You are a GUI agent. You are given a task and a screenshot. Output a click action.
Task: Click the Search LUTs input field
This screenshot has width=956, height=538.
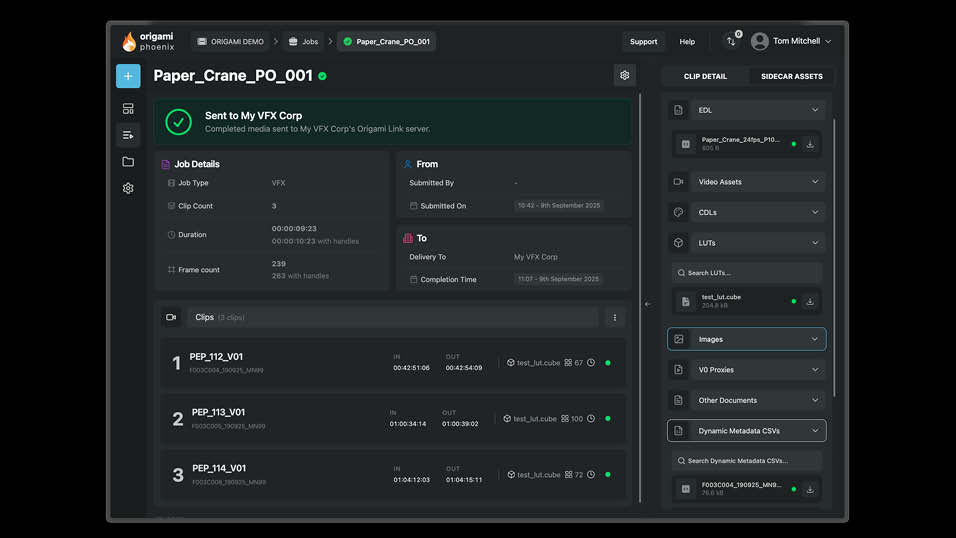point(746,272)
